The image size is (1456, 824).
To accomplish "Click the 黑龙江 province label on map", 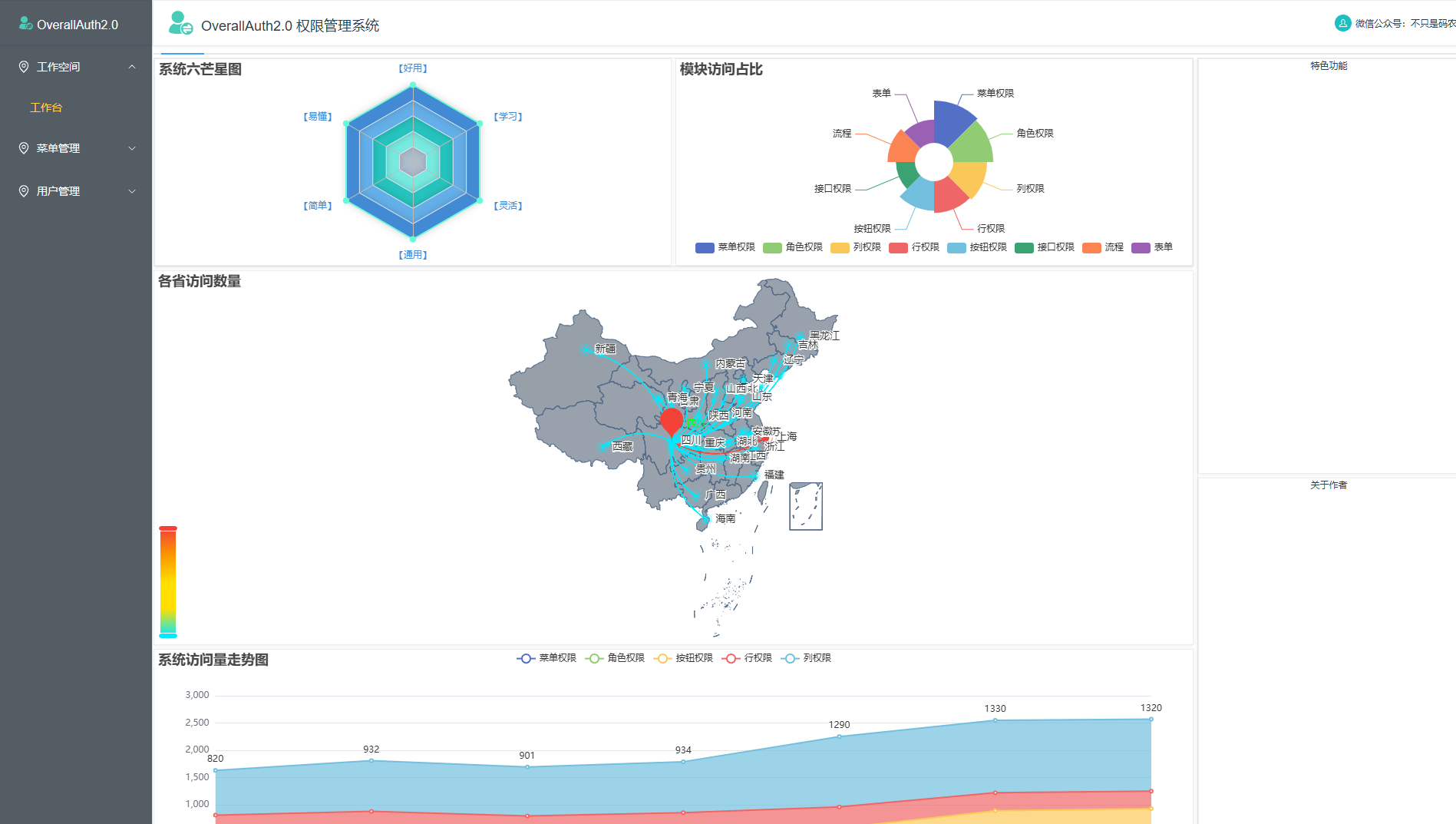I will coord(825,336).
